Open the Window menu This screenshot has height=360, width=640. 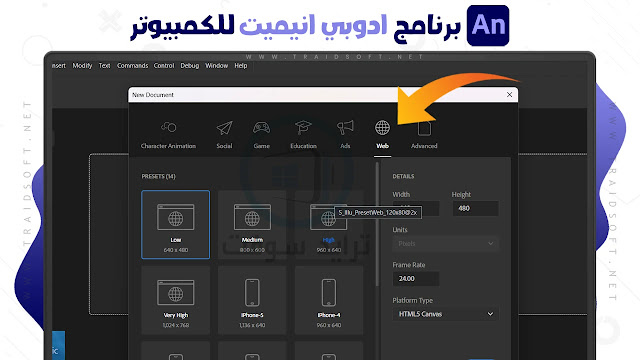pyautogui.click(x=216, y=66)
